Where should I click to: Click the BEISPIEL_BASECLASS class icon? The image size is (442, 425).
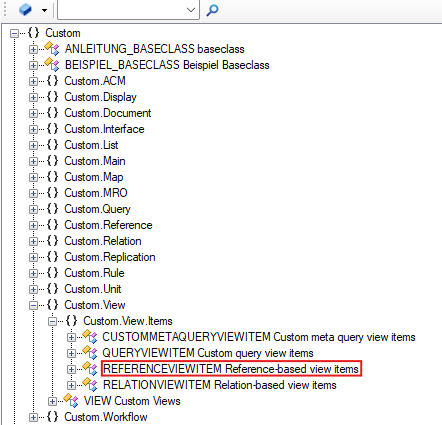pos(52,64)
